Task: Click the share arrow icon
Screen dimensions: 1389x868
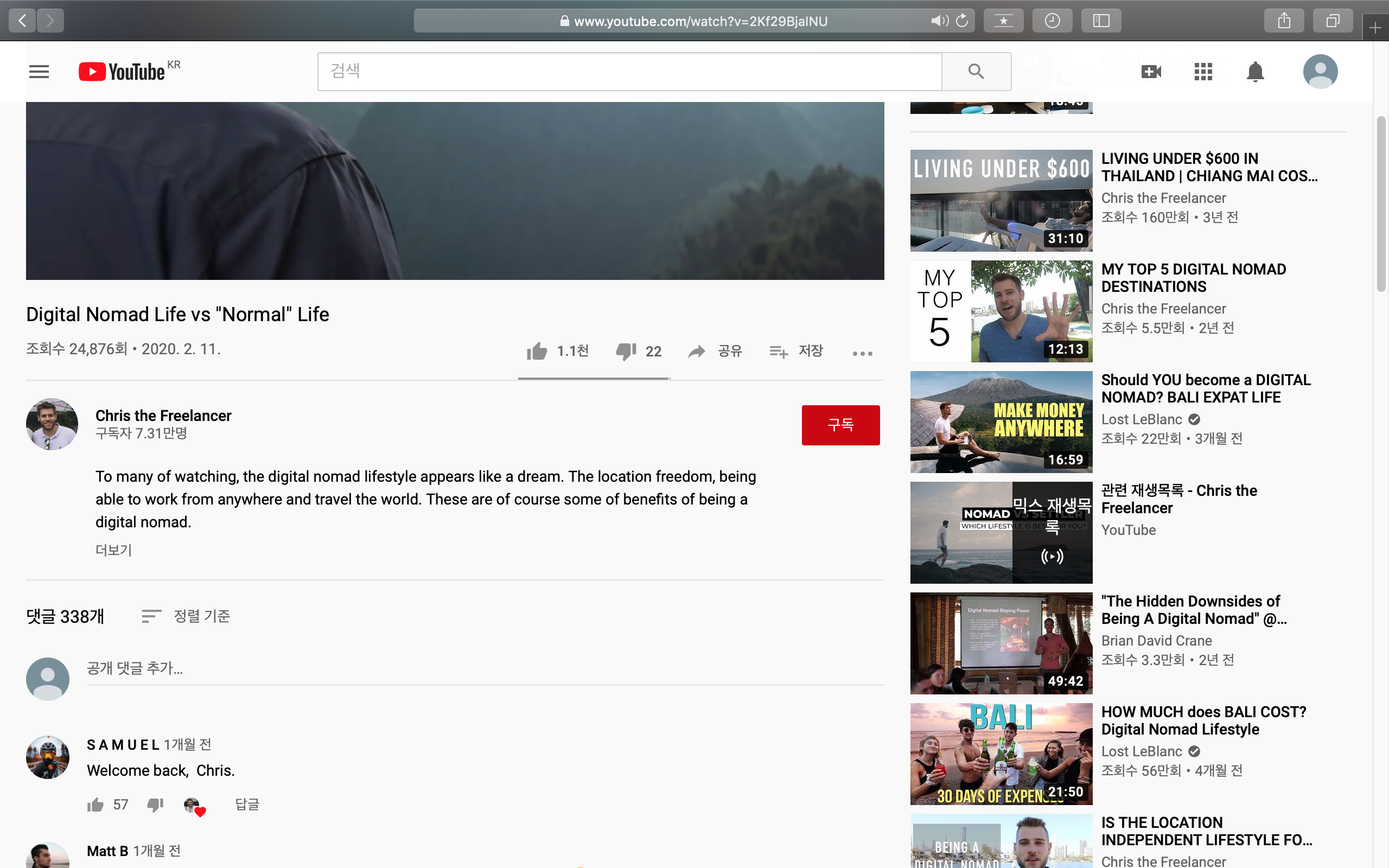Action: (x=697, y=351)
